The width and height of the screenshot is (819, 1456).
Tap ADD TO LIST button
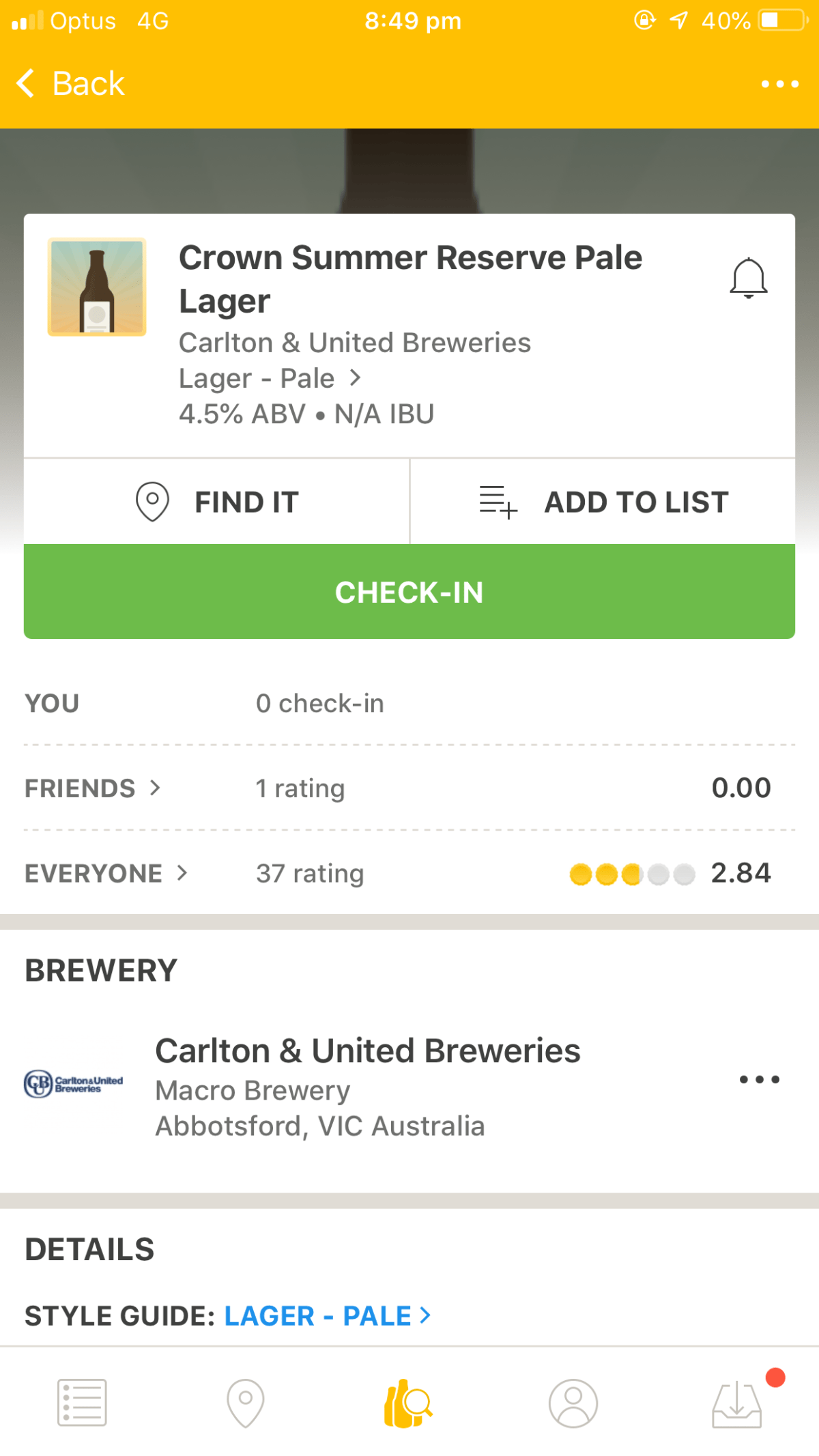(603, 502)
